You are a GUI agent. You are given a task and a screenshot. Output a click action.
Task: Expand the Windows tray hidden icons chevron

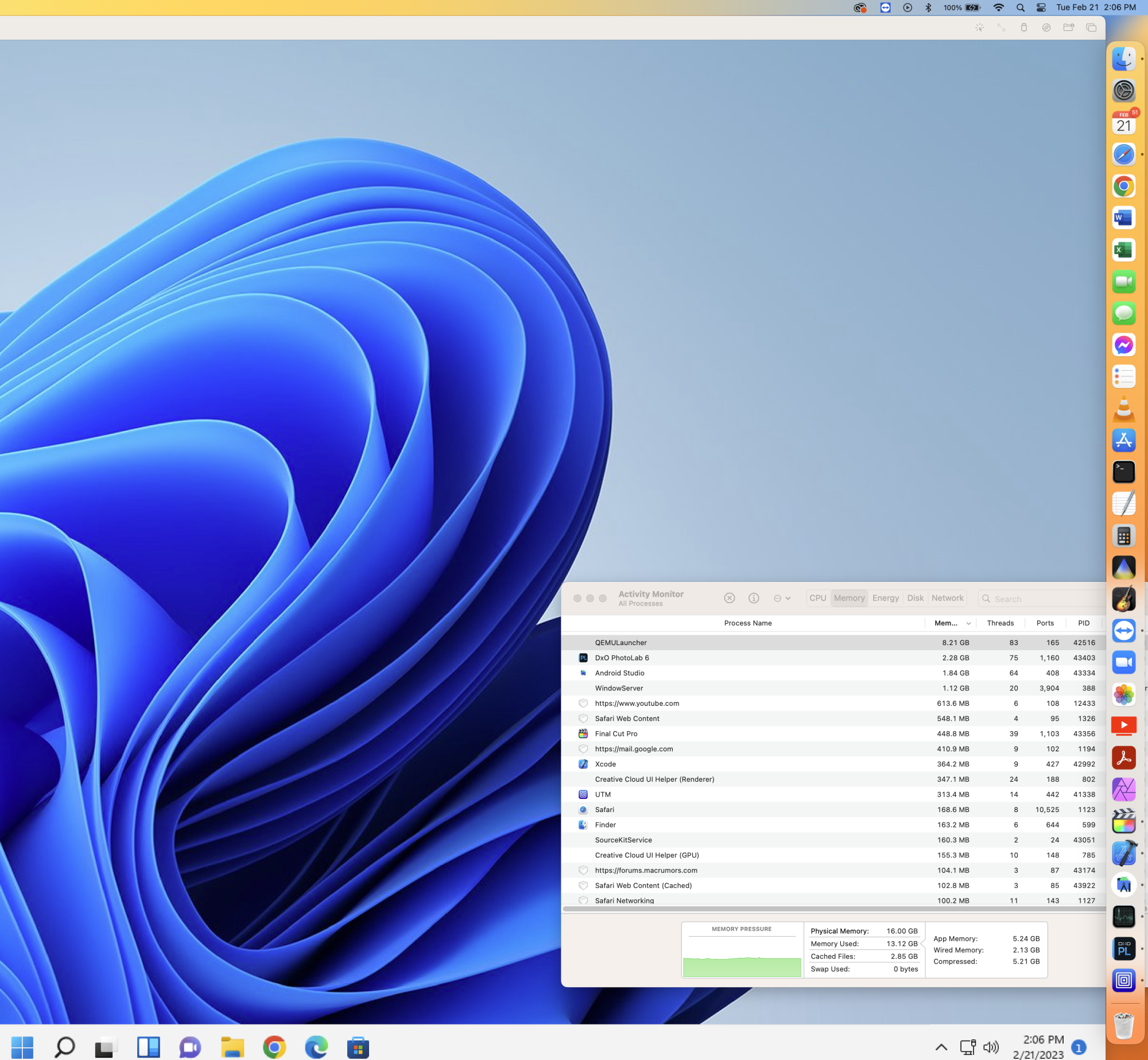[x=941, y=1047]
